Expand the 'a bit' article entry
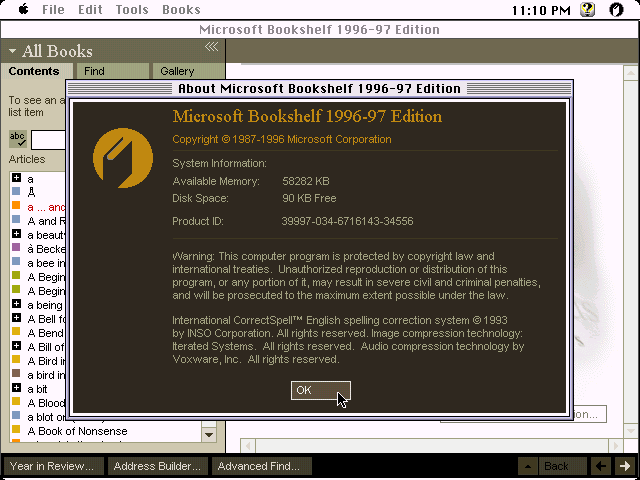Screen dimensions: 640x480 point(17,389)
